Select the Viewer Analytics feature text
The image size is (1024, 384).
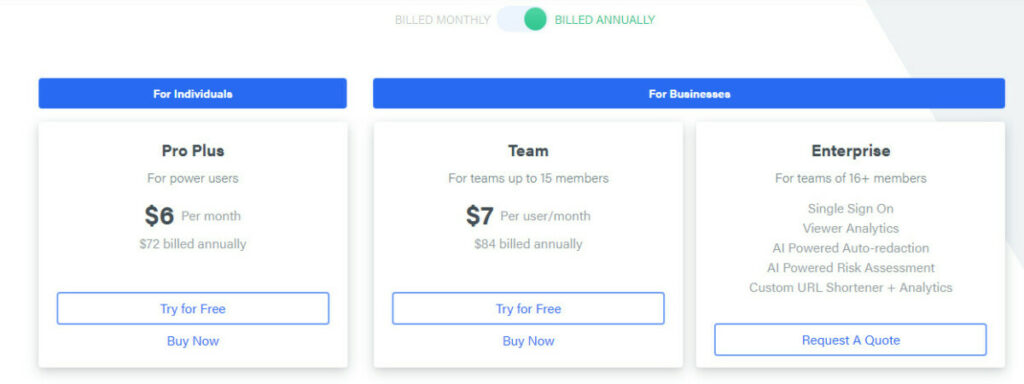[x=850, y=229]
